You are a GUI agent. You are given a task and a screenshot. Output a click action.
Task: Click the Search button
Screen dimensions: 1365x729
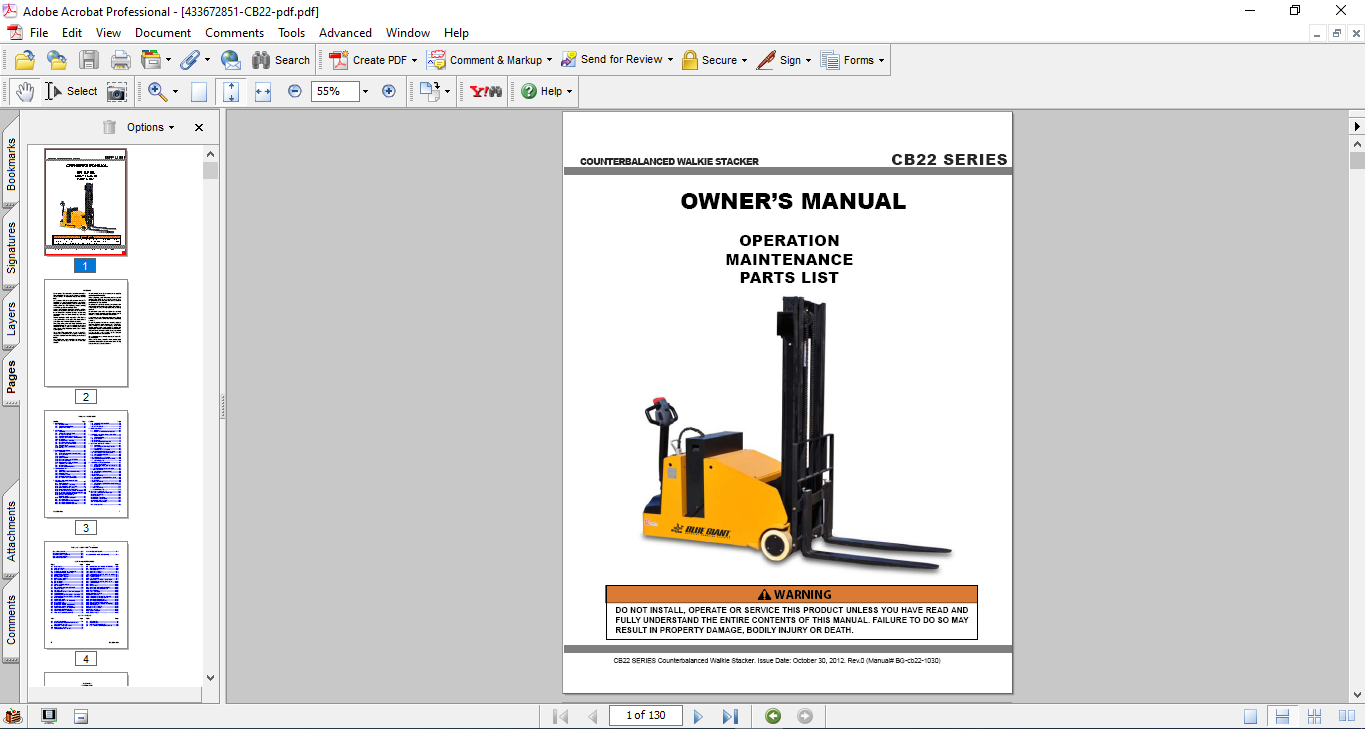click(281, 60)
